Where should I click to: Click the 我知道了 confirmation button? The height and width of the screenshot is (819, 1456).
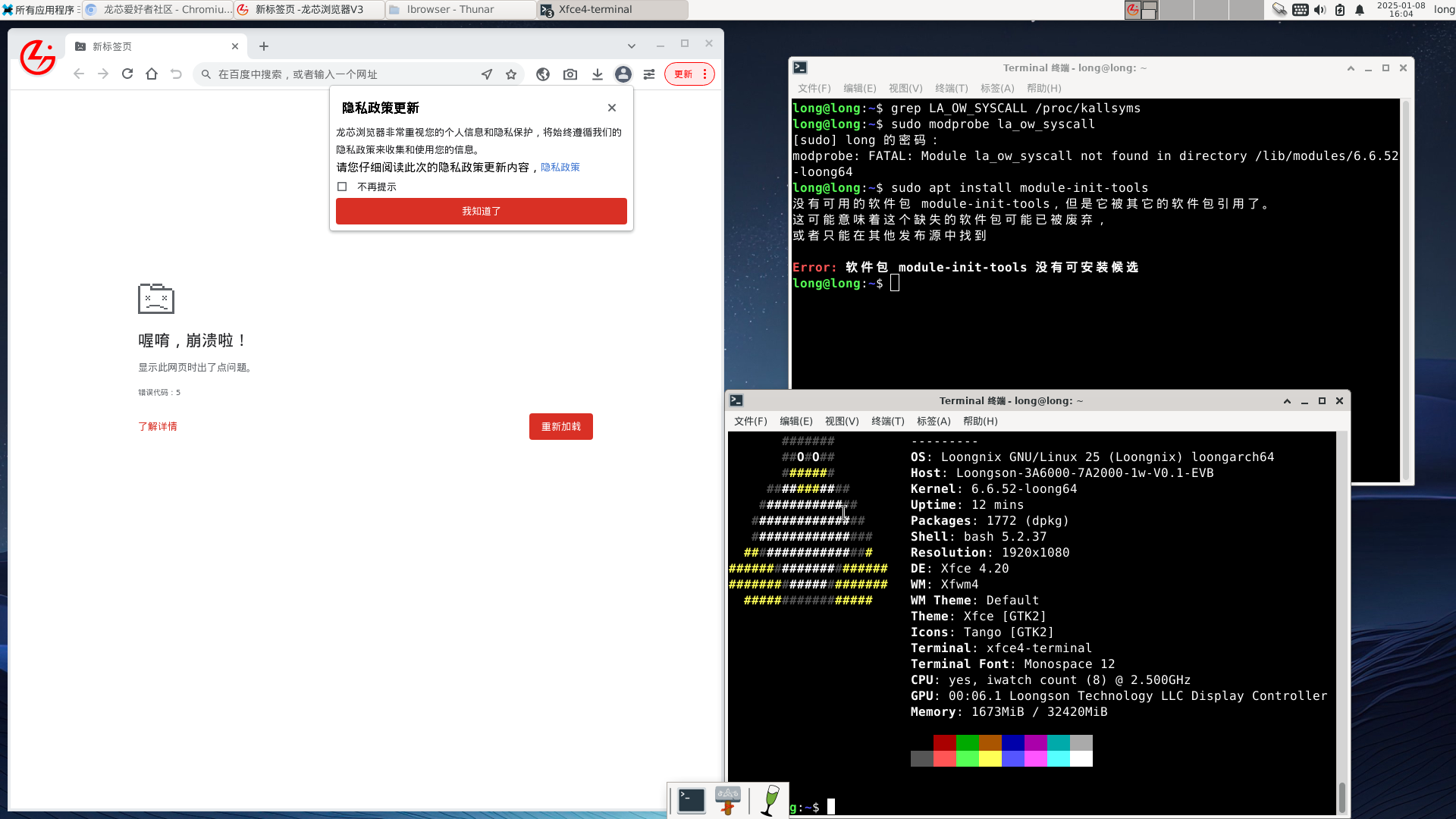482,211
